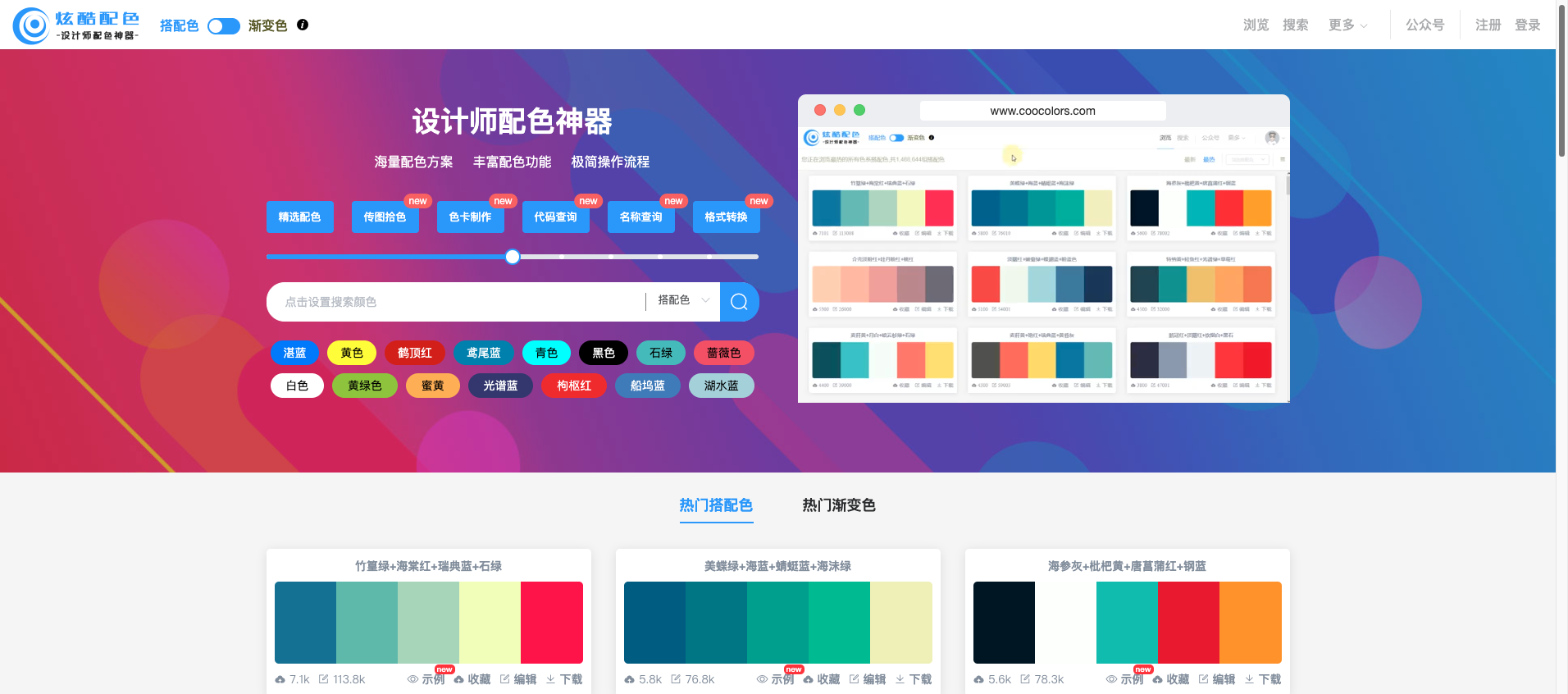Viewport: 1568px width, 694px height.
Task: Open the 名称查询 tool
Action: tap(641, 217)
